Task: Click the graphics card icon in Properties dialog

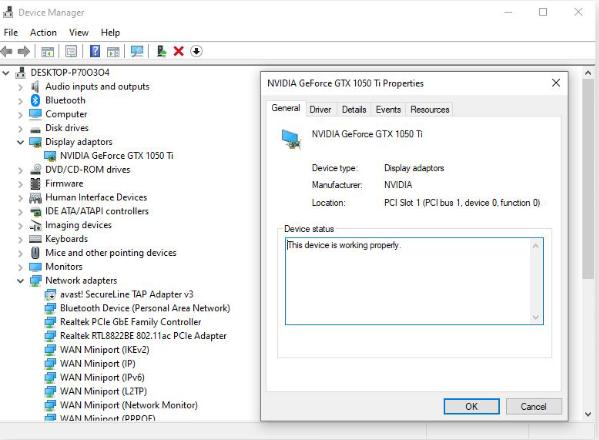Action: [x=291, y=139]
